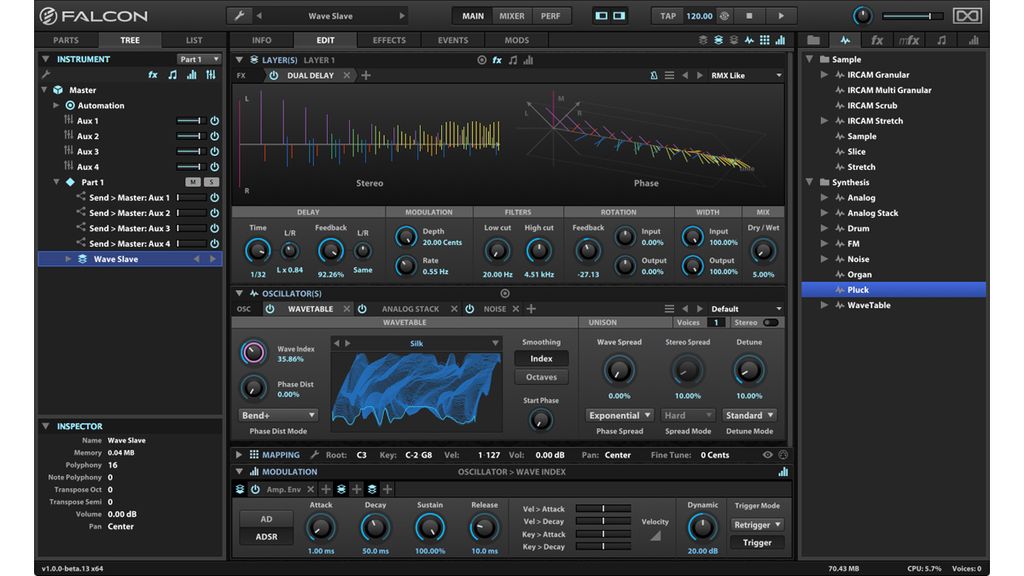The image size is (1024, 576).
Task: Open the Retrigger trigger mode dropdown
Action: coord(757,524)
